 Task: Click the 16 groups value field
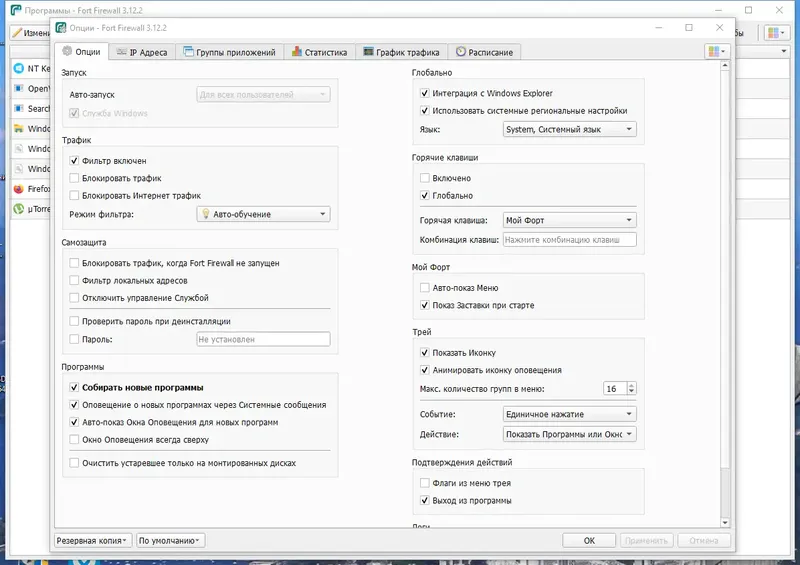coord(615,388)
